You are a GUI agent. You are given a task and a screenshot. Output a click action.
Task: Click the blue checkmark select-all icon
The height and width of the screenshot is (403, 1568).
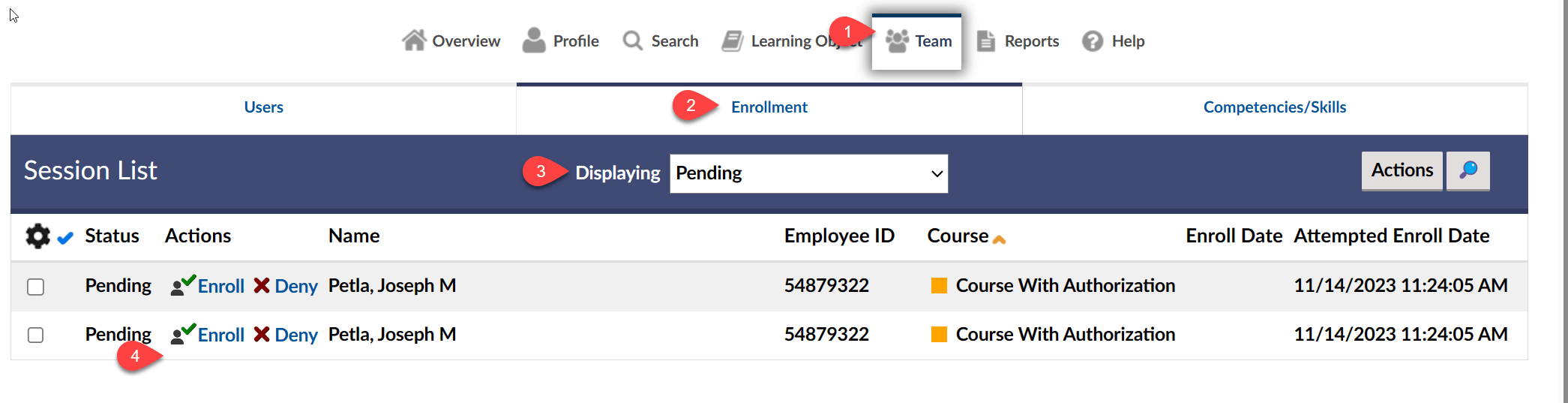click(x=65, y=238)
